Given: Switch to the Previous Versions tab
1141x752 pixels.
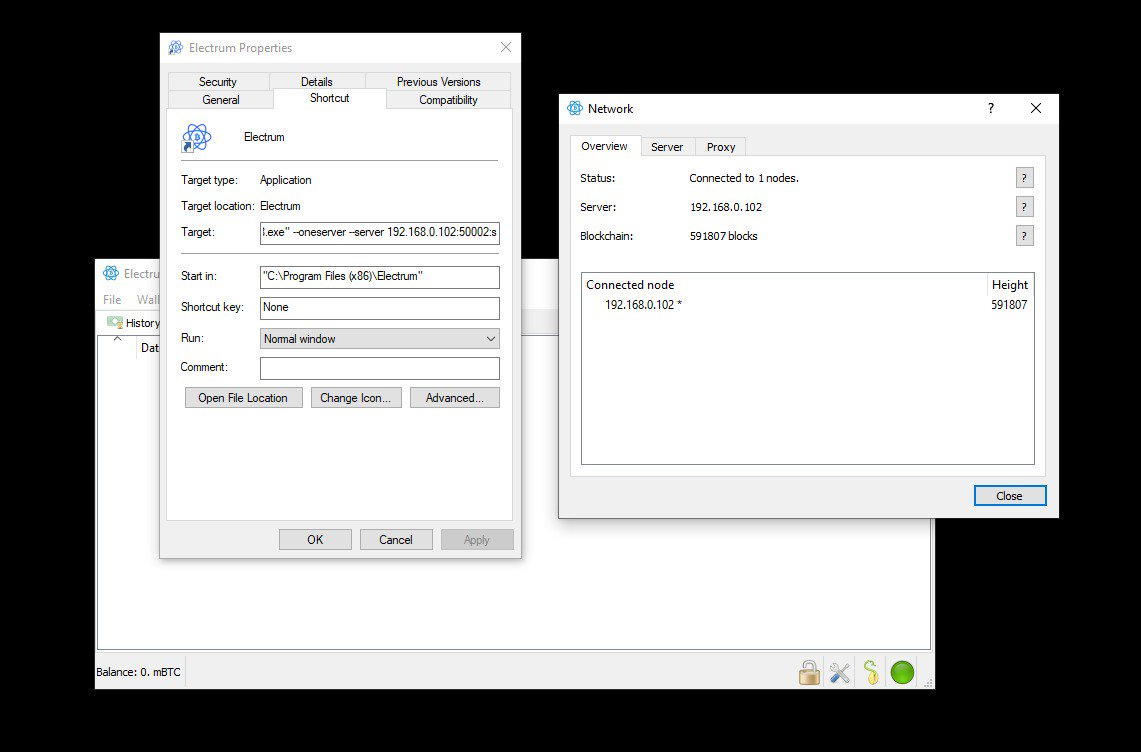Looking at the screenshot, I should (x=438, y=82).
